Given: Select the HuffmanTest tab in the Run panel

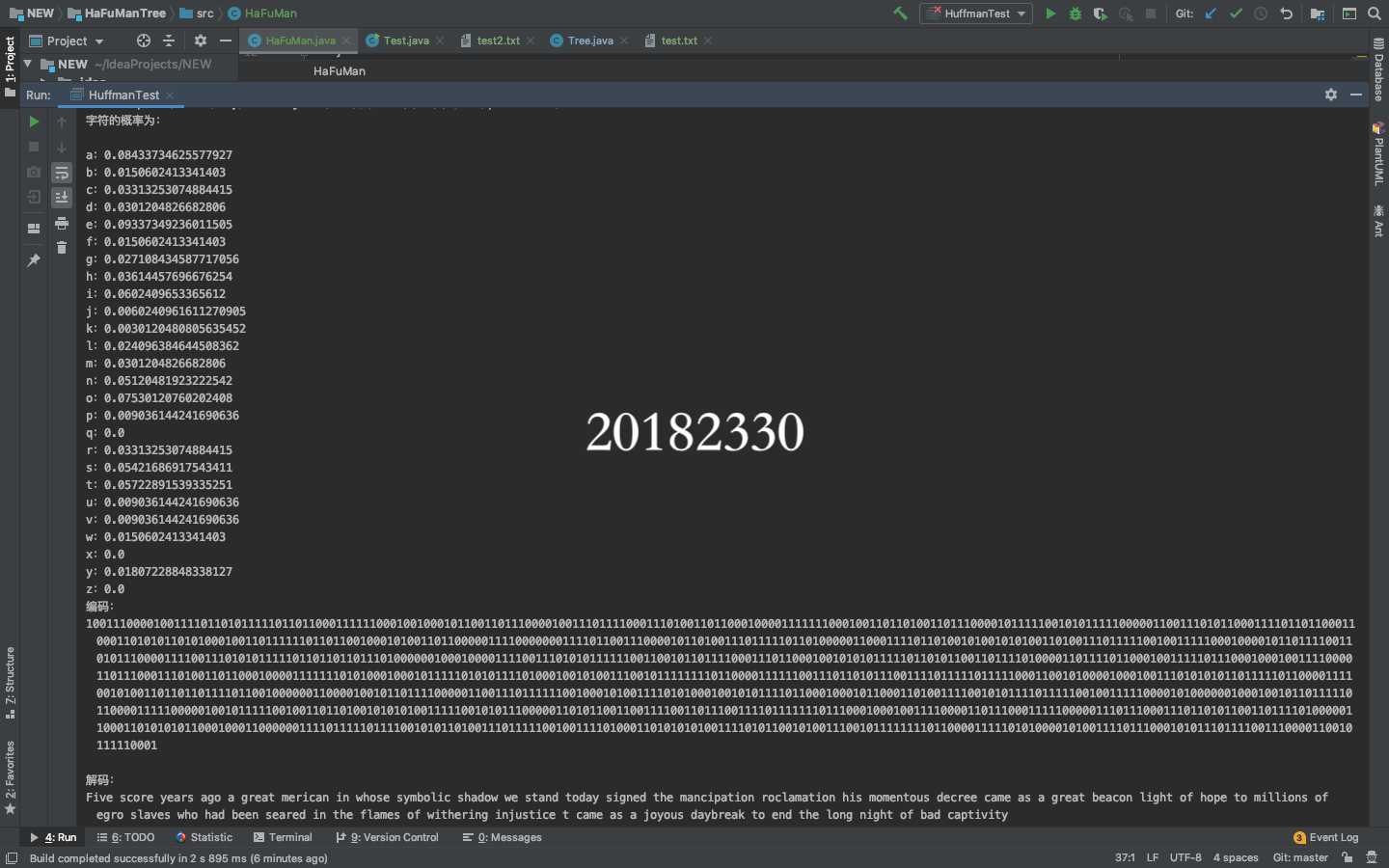Looking at the screenshot, I should [123, 95].
